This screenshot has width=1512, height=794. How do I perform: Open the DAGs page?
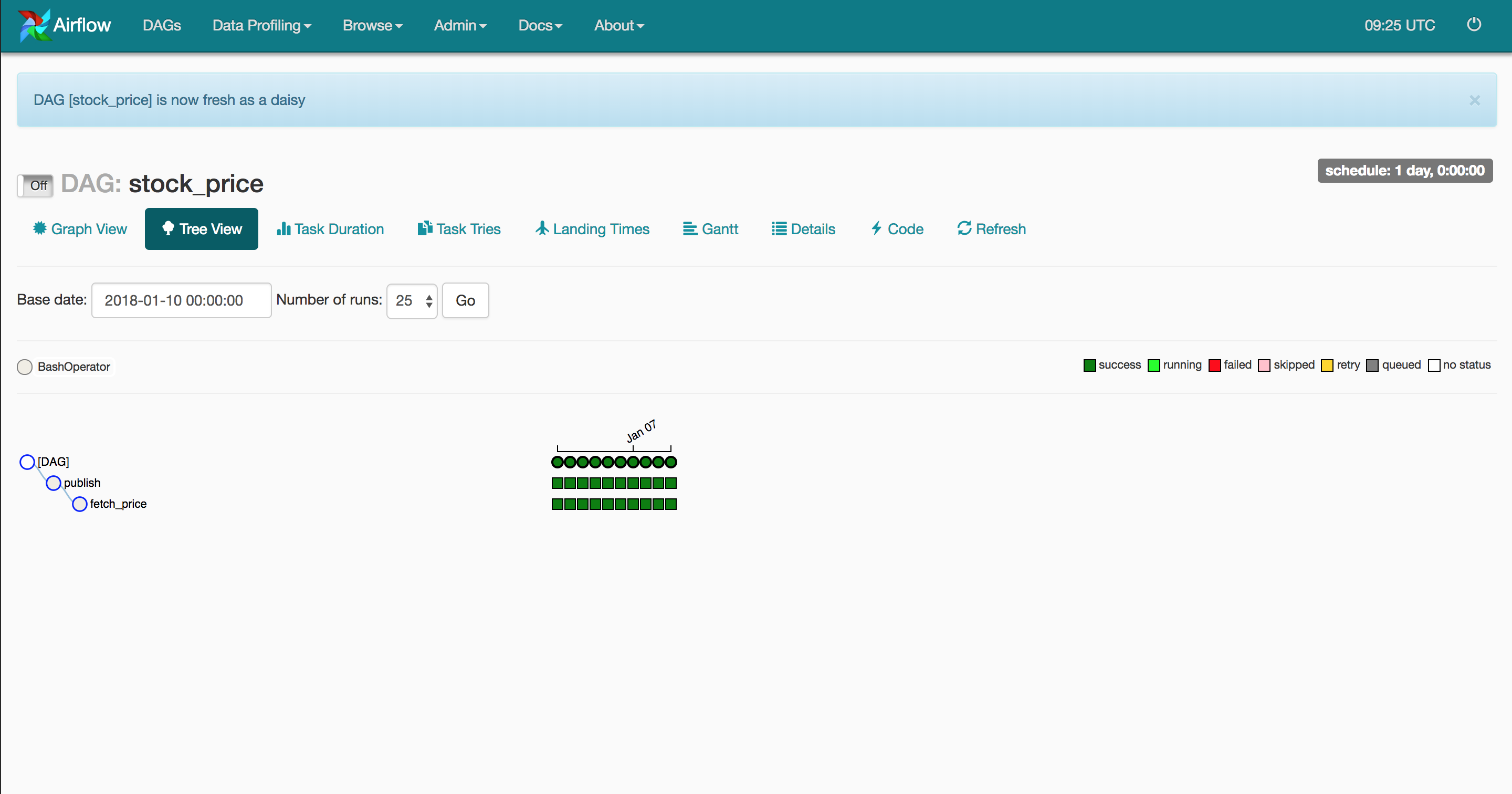click(161, 25)
